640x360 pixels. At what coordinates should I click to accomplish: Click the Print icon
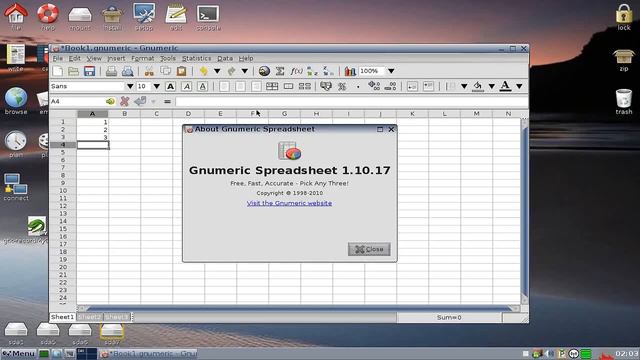point(111,71)
